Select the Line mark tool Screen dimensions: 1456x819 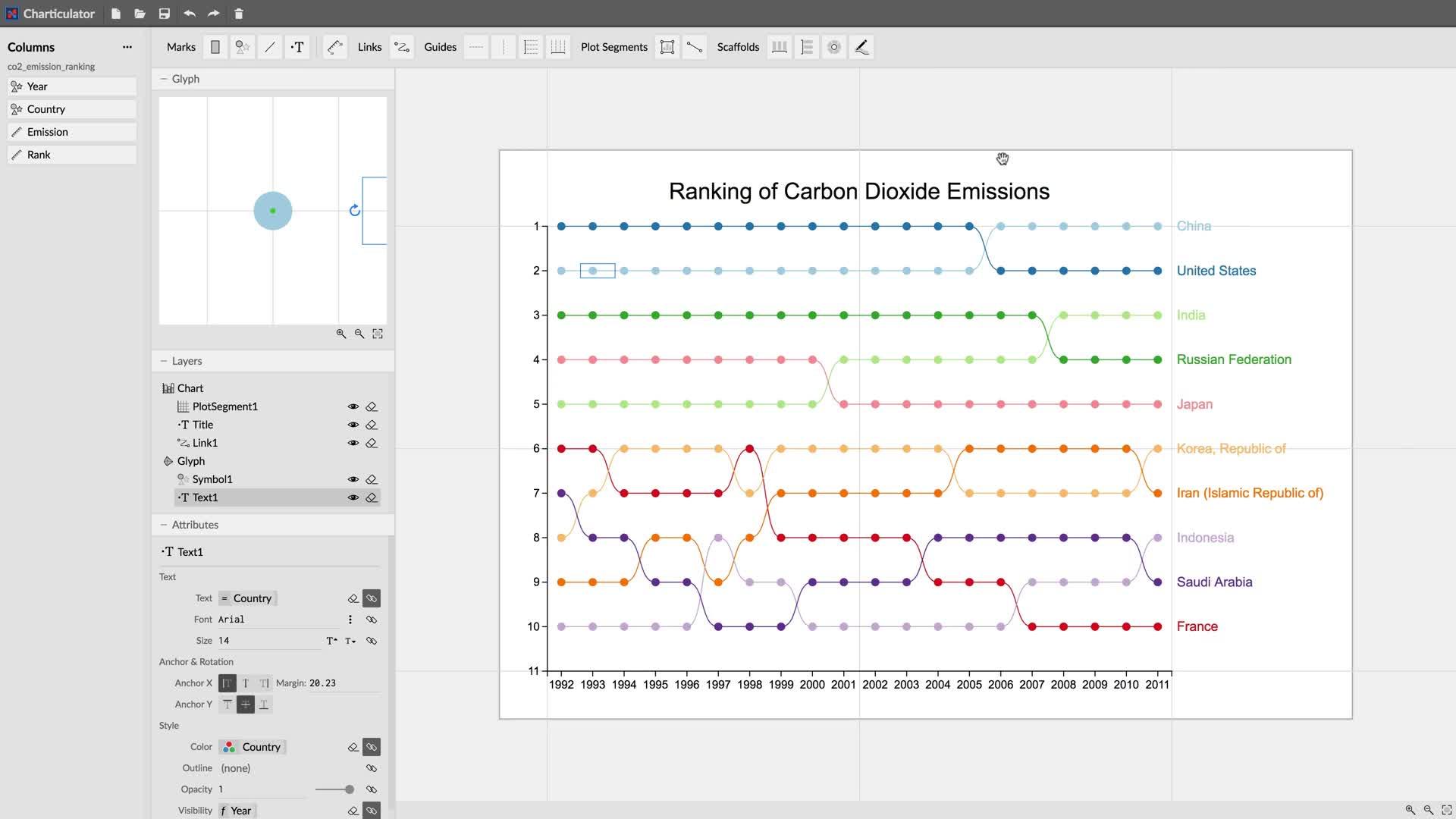(270, 46)
